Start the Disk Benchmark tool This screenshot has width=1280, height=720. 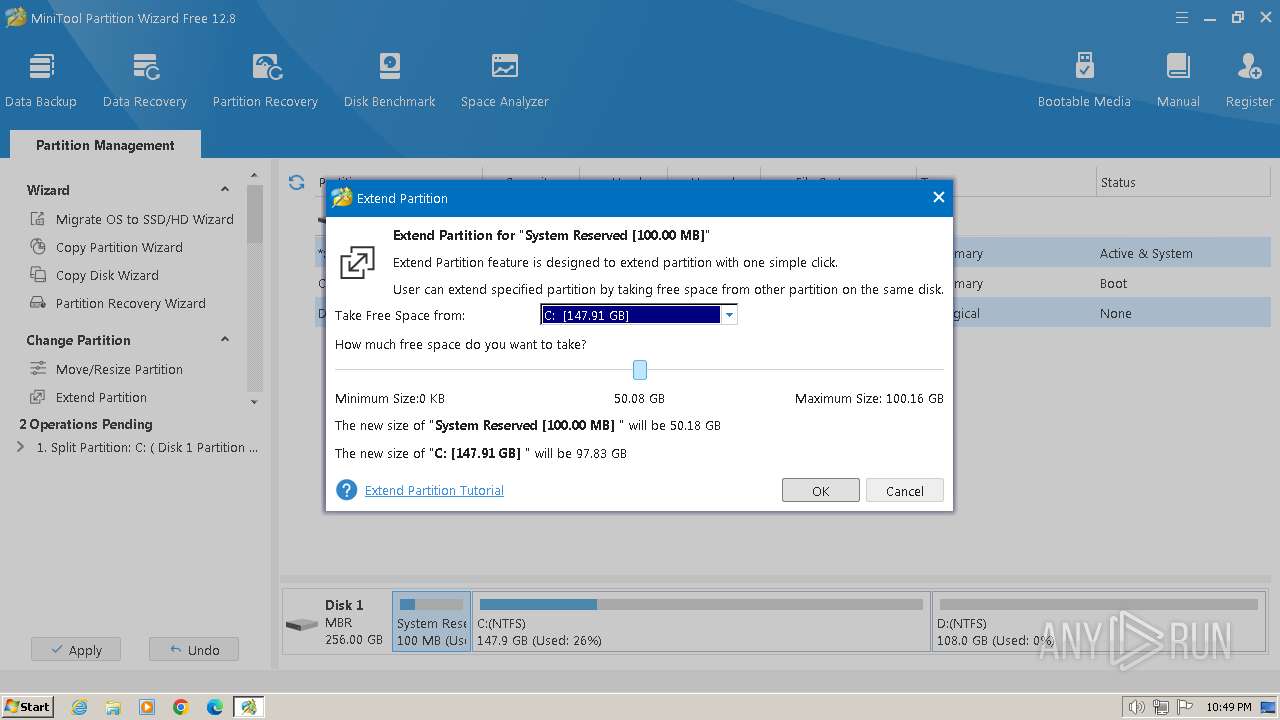(389, 79)
